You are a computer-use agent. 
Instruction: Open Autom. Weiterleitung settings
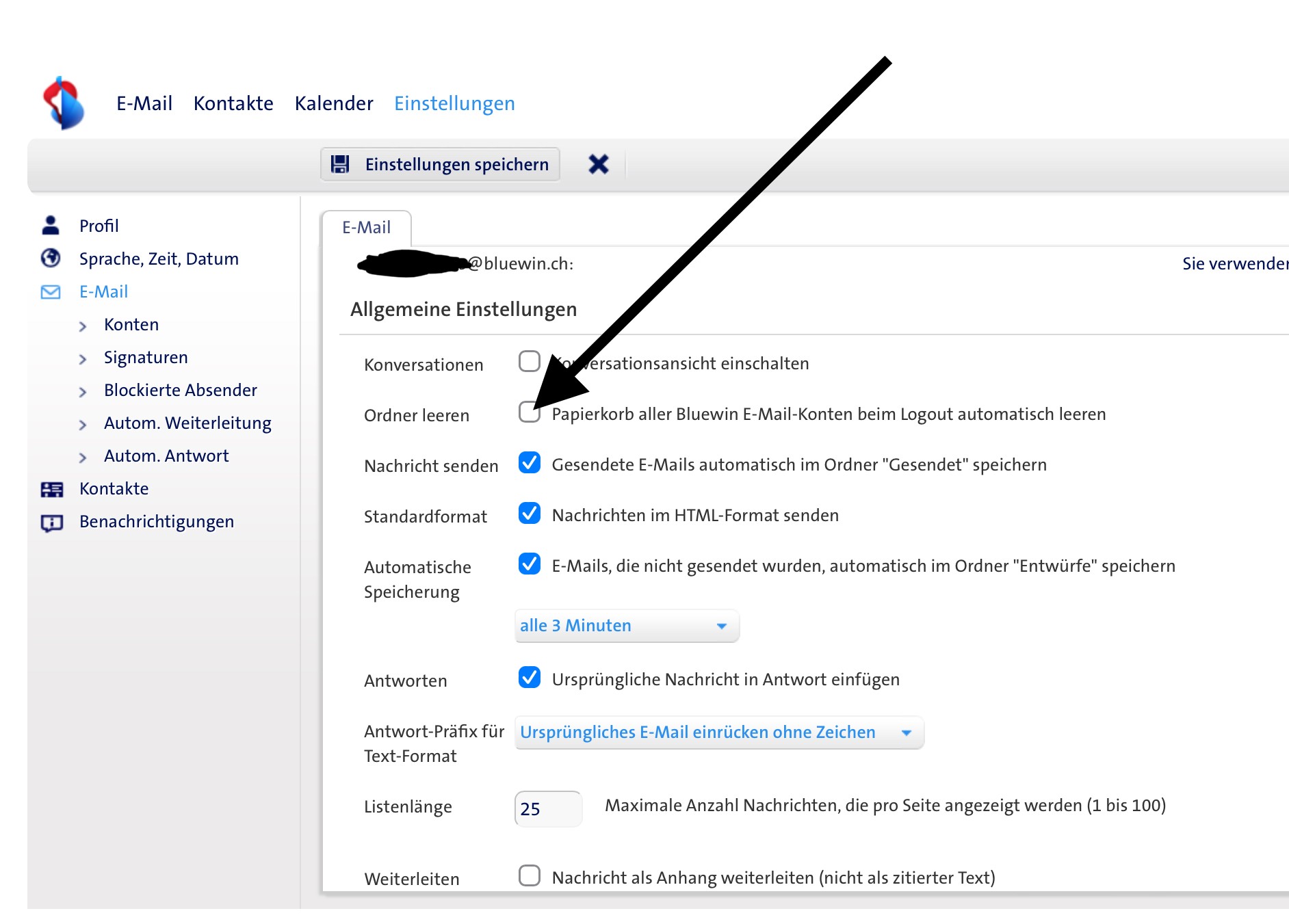coord(187,423)
